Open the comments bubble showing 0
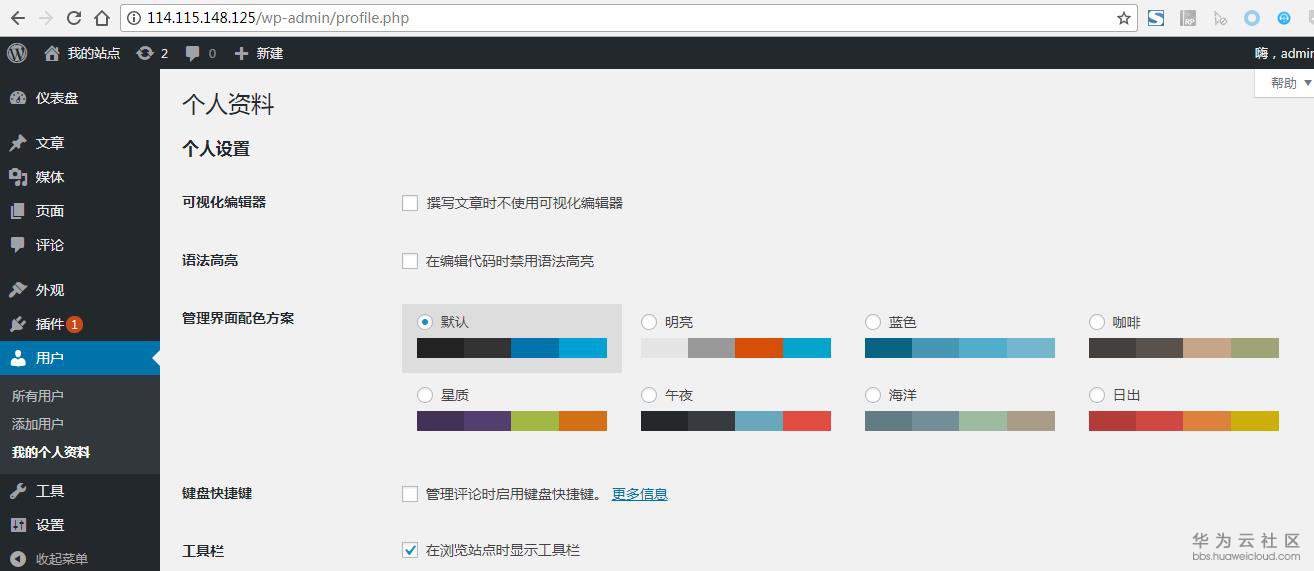Viewport: 1314px width, 571px height. (201, 53)
